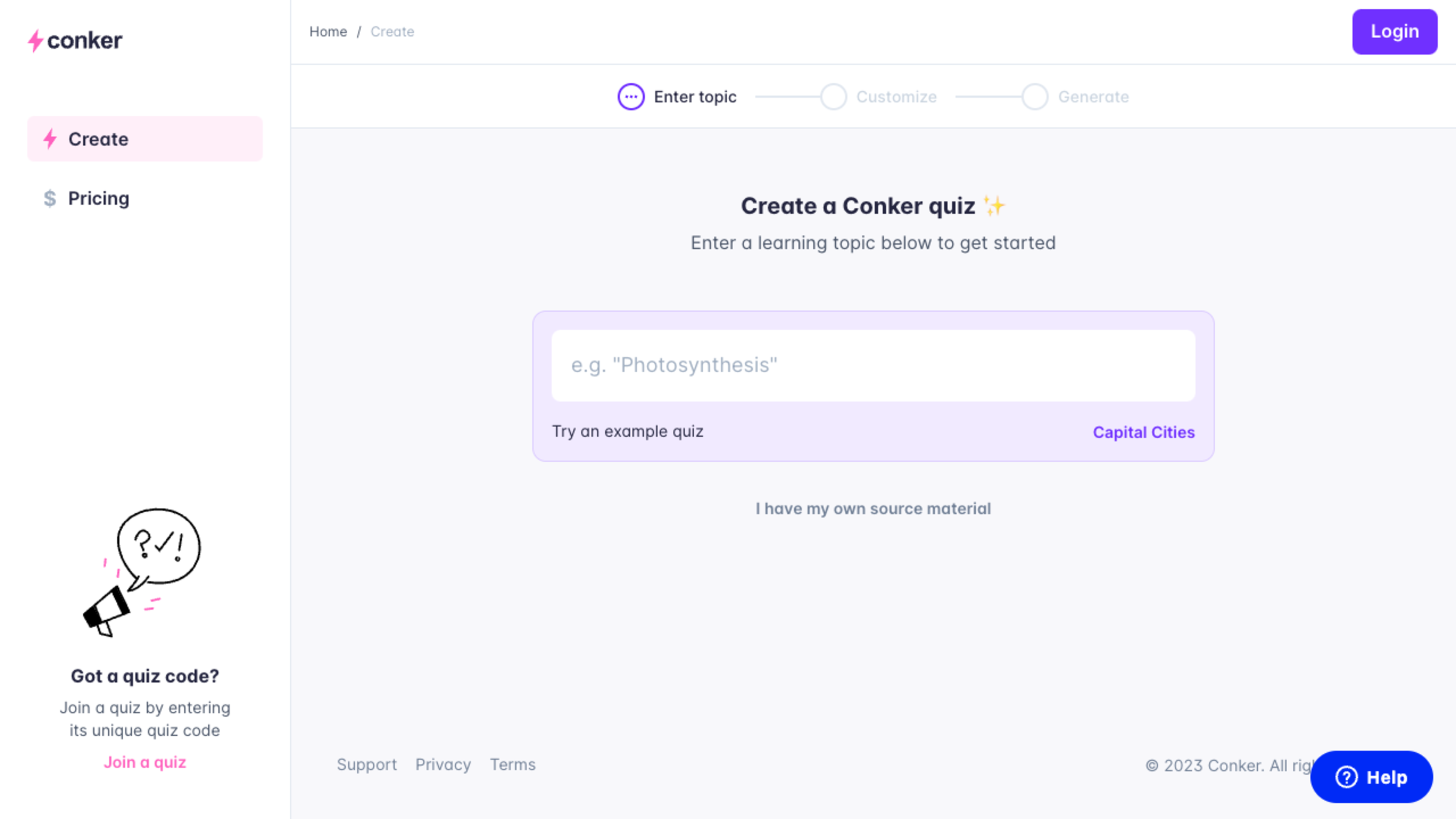This screenshot has height=819, width=1456.
Task: Click the Login button
Action: click(1394, 31)
